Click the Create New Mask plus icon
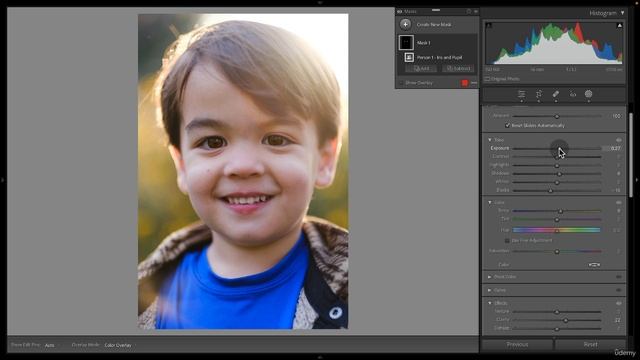The image size is (640, 360). tap(405, 24)
